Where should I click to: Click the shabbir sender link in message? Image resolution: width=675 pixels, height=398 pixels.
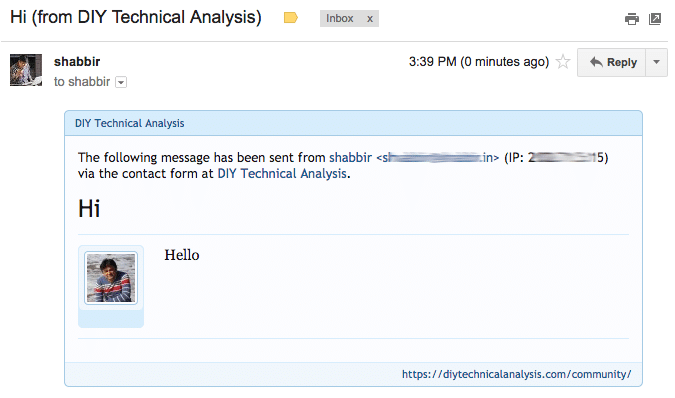point(350,158)
